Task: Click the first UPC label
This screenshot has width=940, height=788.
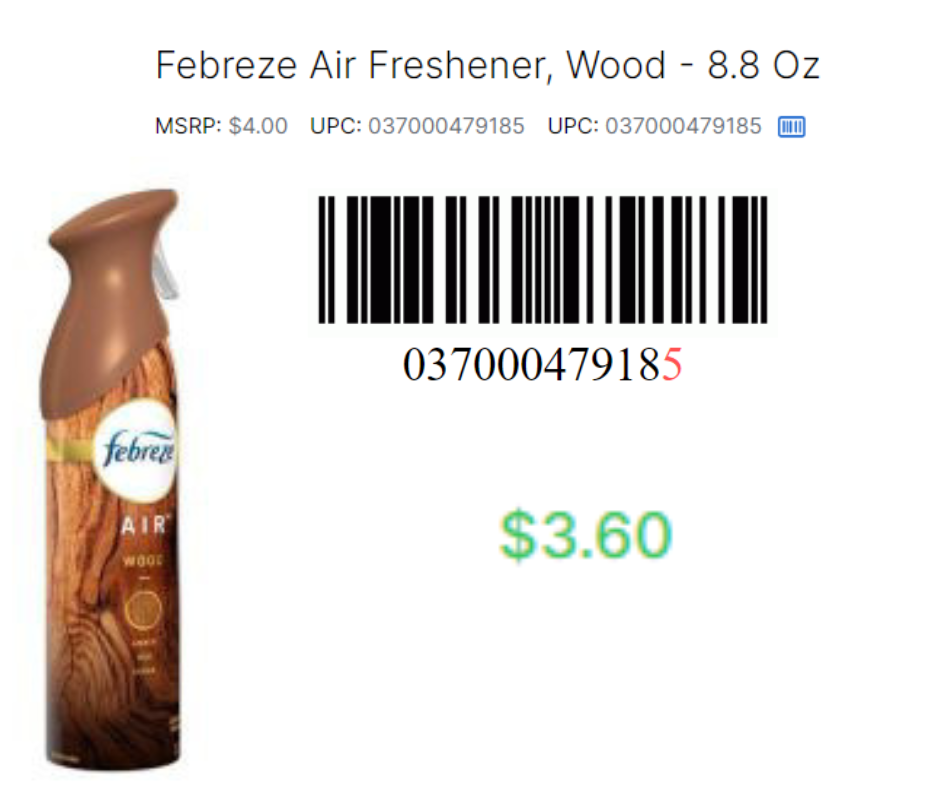Action: (x=336, y=126)
